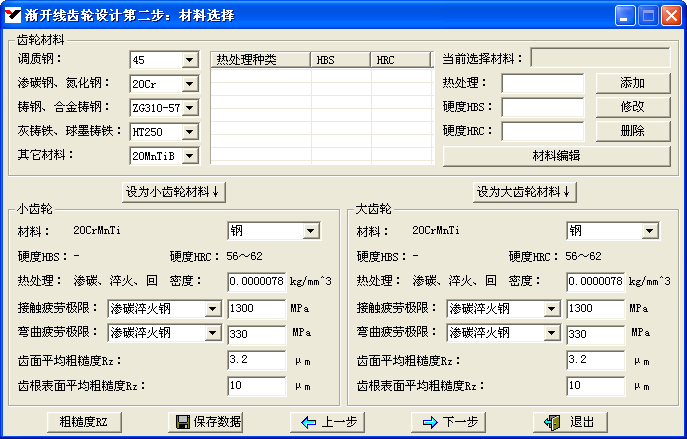This screenshot has height=439, width=687.
Task: Open the 铸钢、合金铸钢 dropdown showing ZG310-57
Action: coord(190,108)
